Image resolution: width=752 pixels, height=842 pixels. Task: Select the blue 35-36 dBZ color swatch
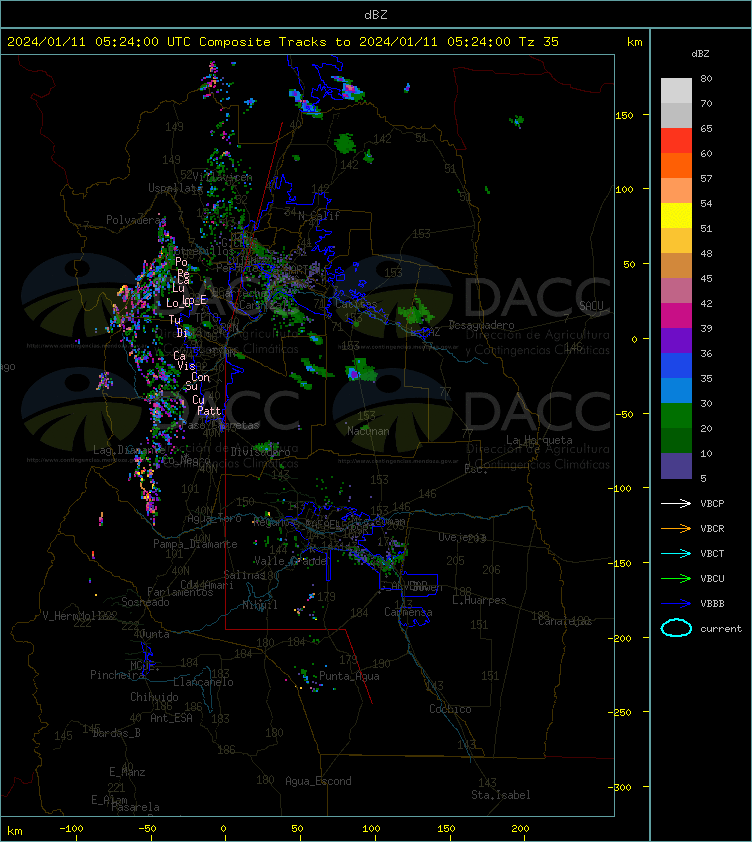676,366
